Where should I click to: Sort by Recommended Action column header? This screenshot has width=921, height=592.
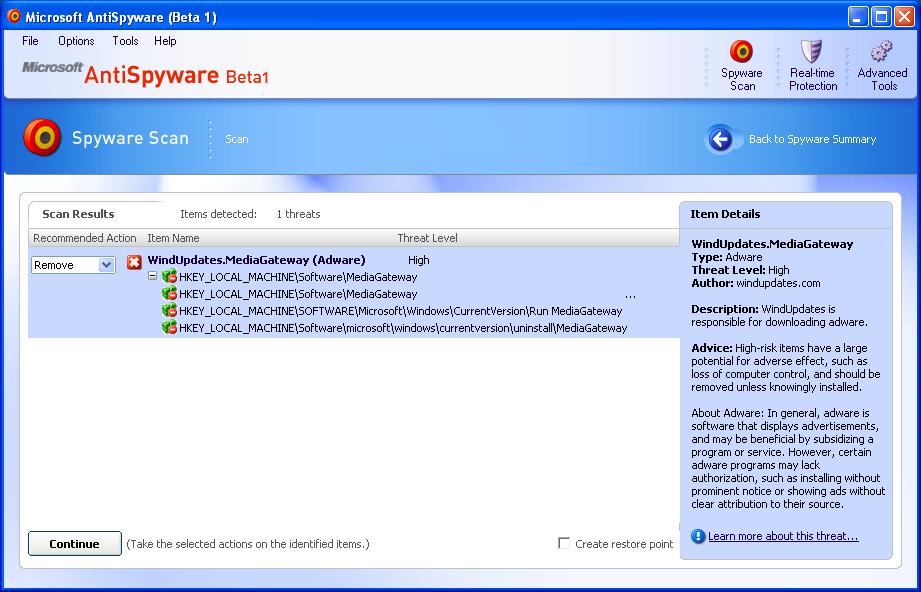tap(85, 238)
